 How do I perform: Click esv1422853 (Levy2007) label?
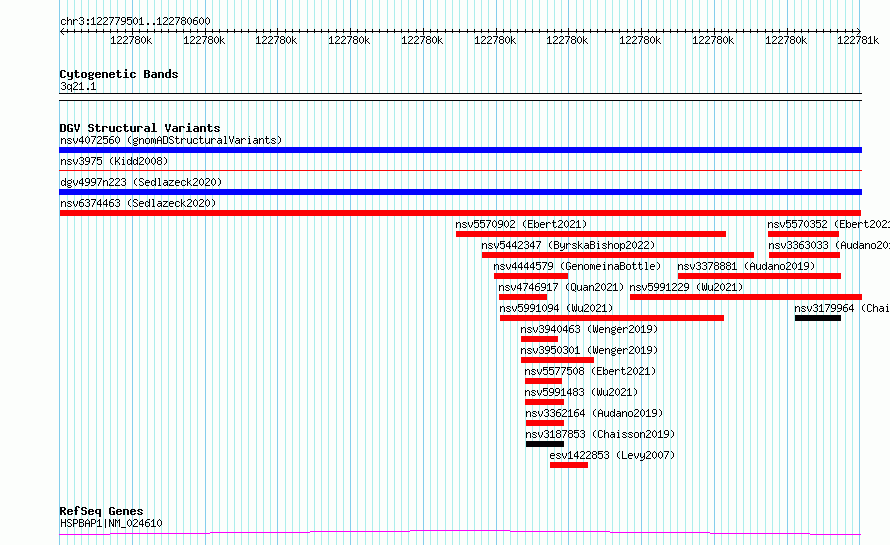[x=612, y=455]
